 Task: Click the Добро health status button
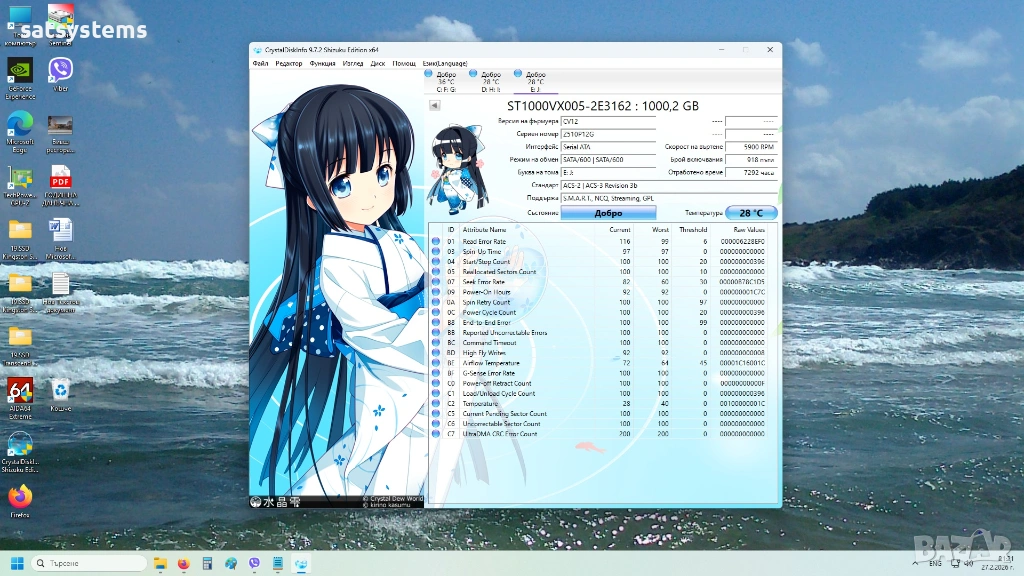pos(608,213)
